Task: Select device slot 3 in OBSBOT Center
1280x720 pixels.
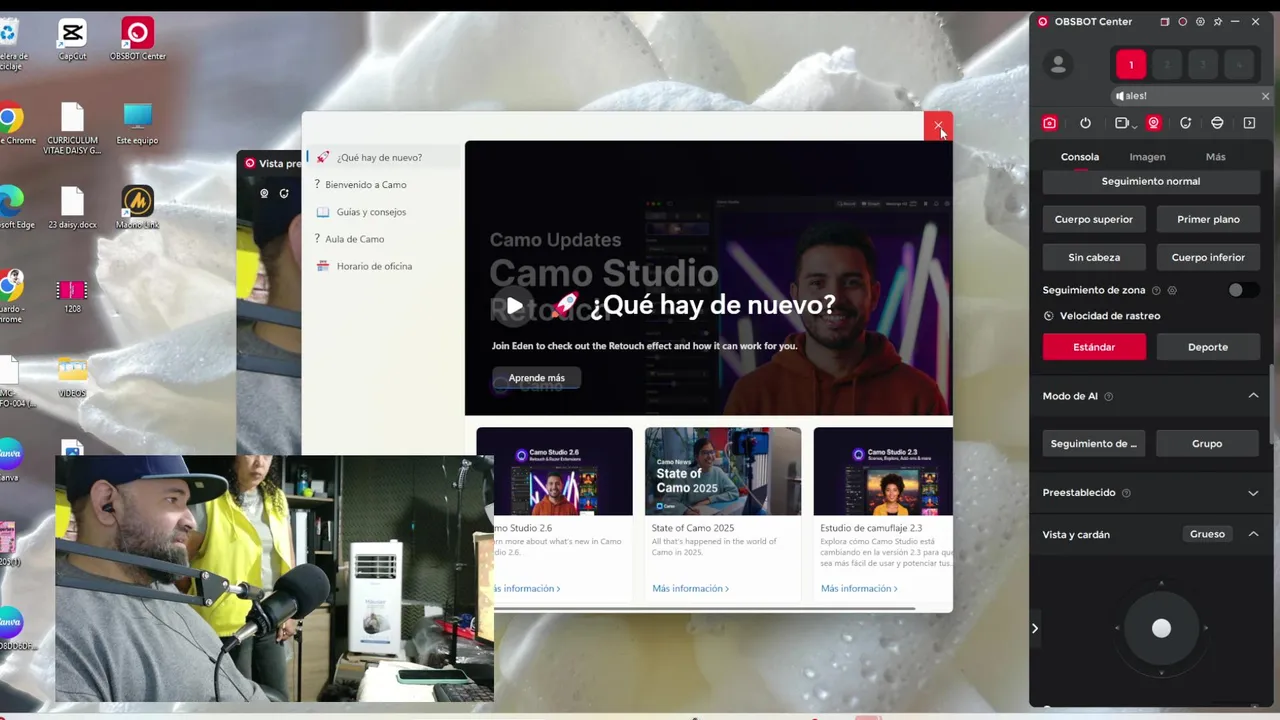Action: [1203, 65]
